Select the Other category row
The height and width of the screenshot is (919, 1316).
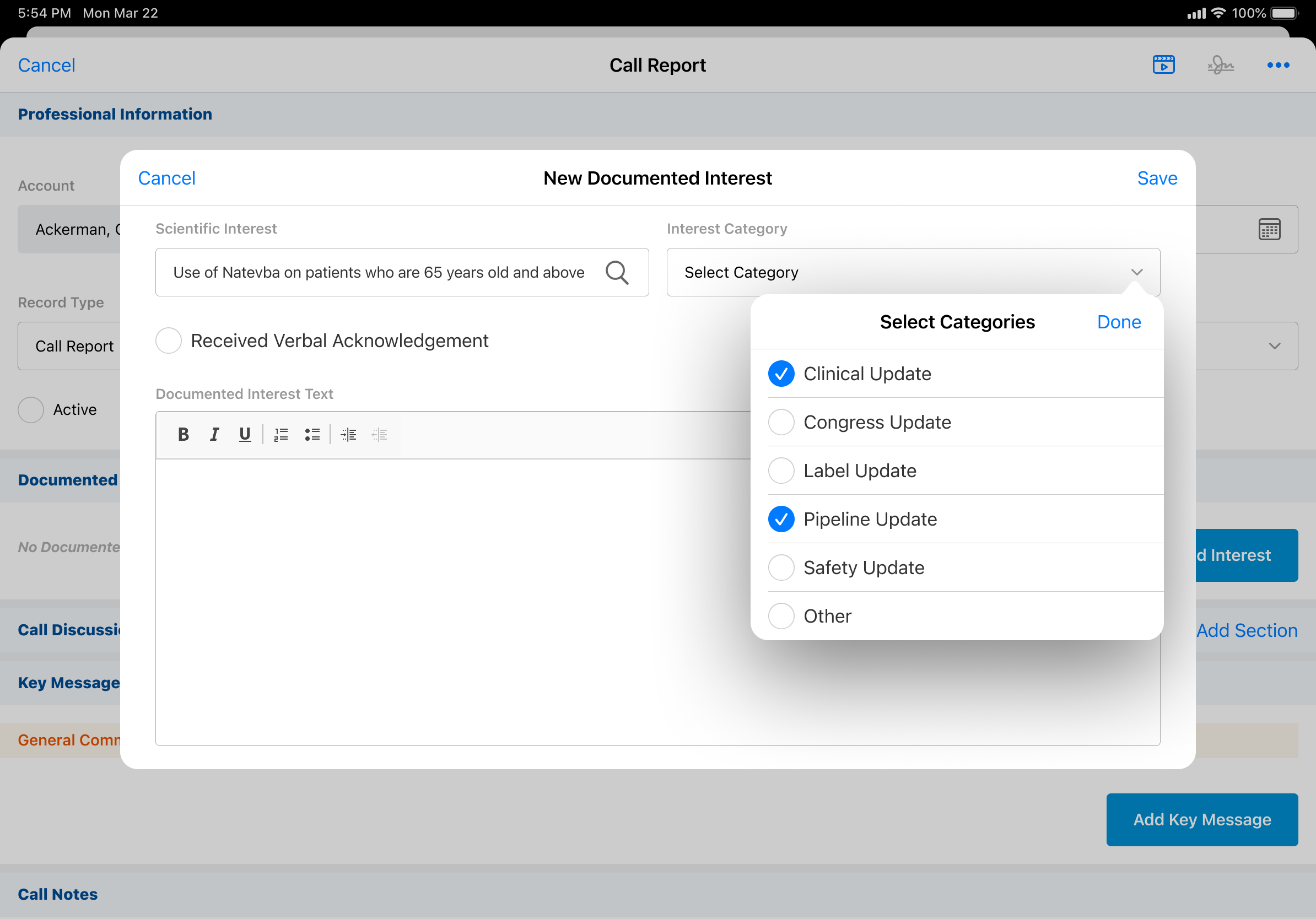[827, 617]
